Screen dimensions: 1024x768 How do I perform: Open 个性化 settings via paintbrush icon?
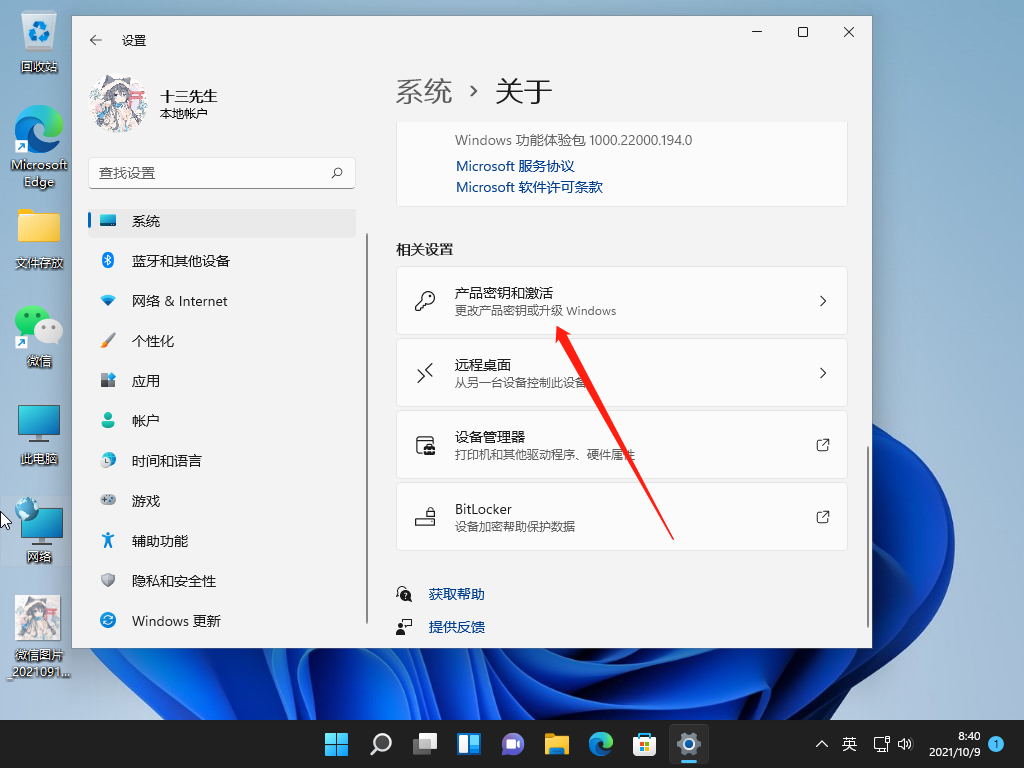click(x=110, y=340)
